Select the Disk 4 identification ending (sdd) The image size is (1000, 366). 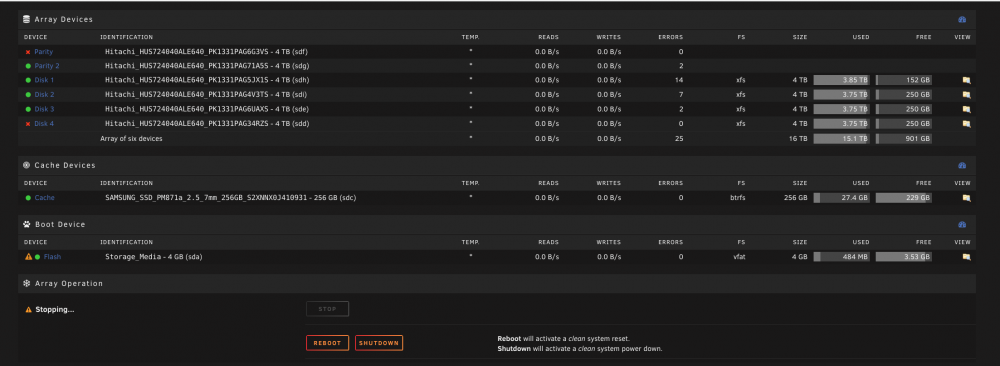click(207, 124)
